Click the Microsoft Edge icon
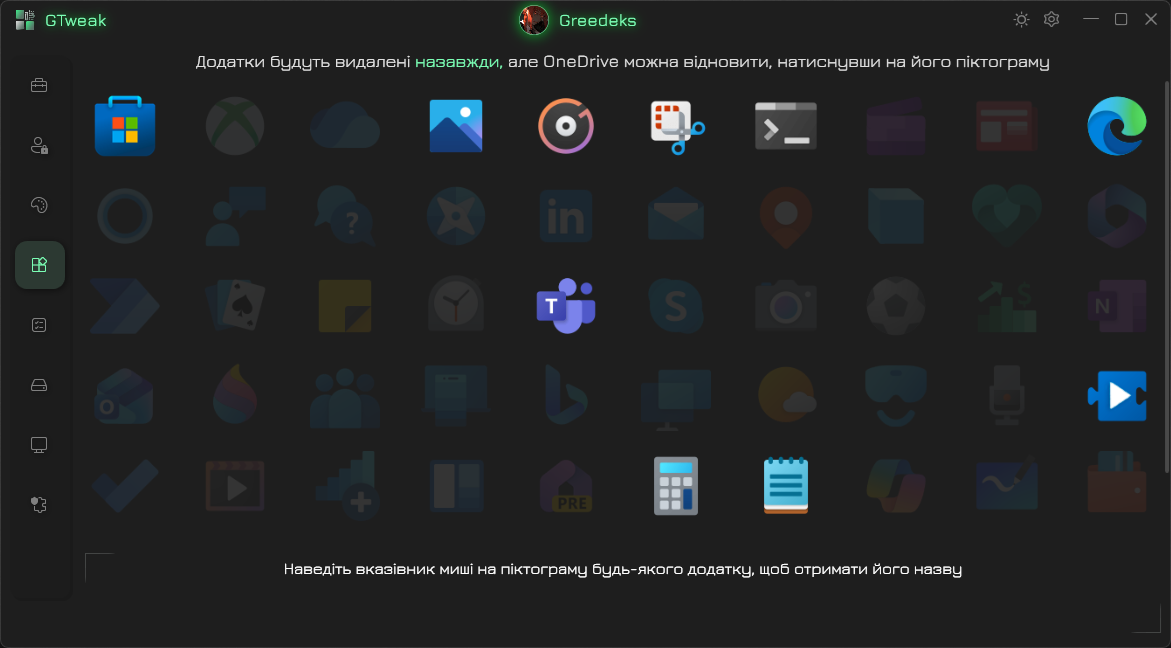The height and width of the screenshot is (648, 1171). pos(1116,126)
